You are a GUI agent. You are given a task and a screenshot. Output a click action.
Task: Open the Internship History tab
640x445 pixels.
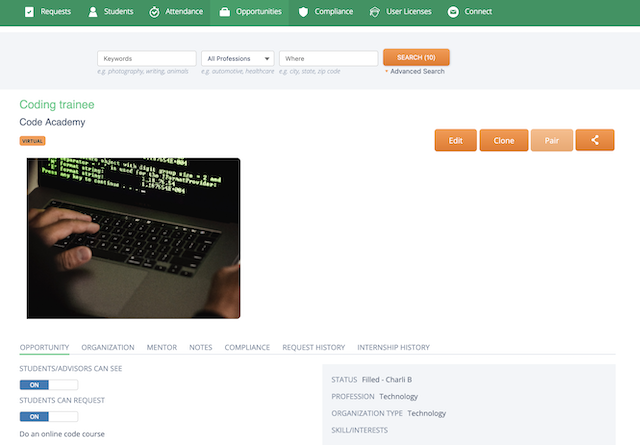pos(393,347)
